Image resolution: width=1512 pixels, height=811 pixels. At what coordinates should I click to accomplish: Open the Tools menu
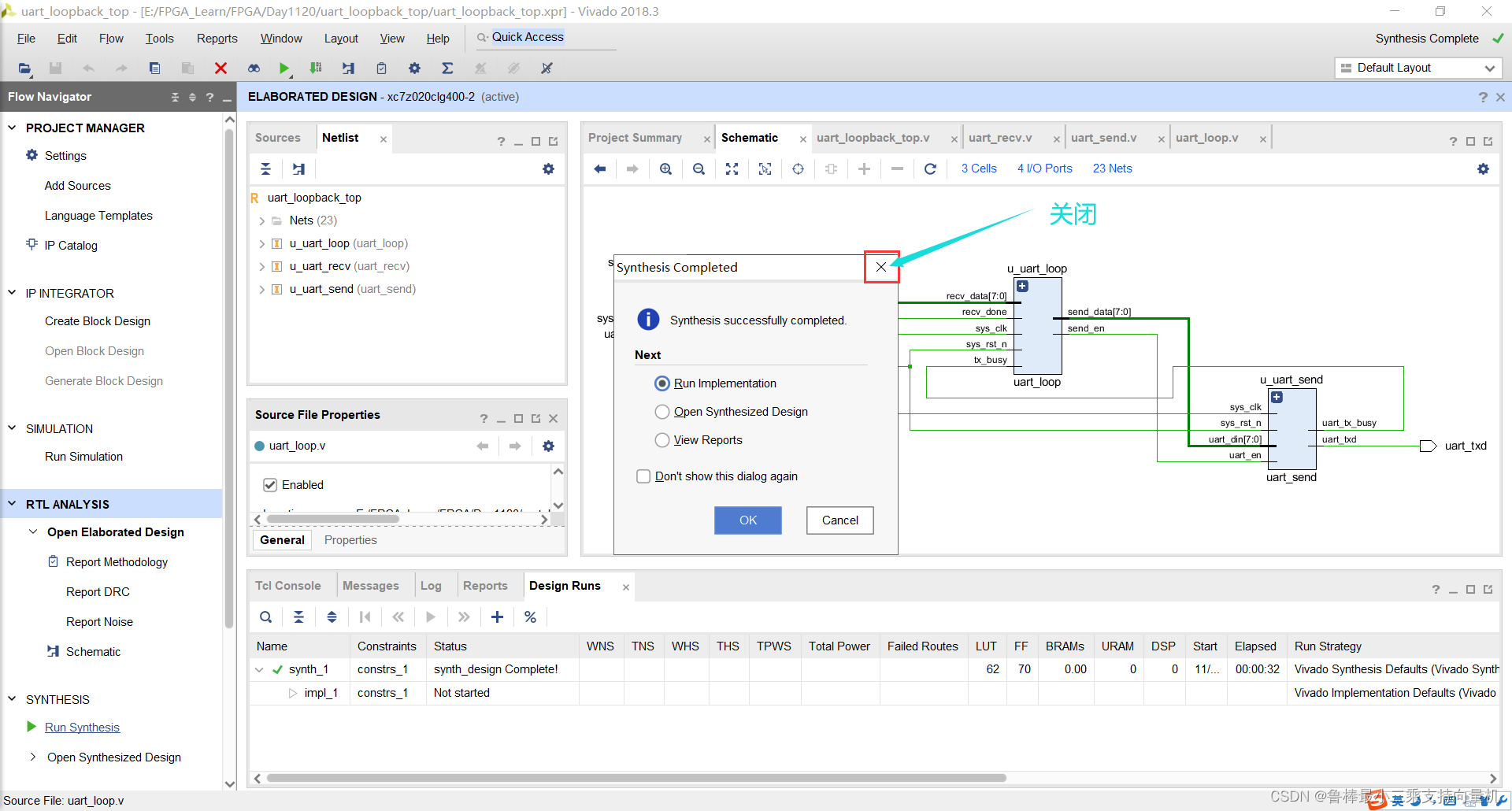(x=159, y=39)
